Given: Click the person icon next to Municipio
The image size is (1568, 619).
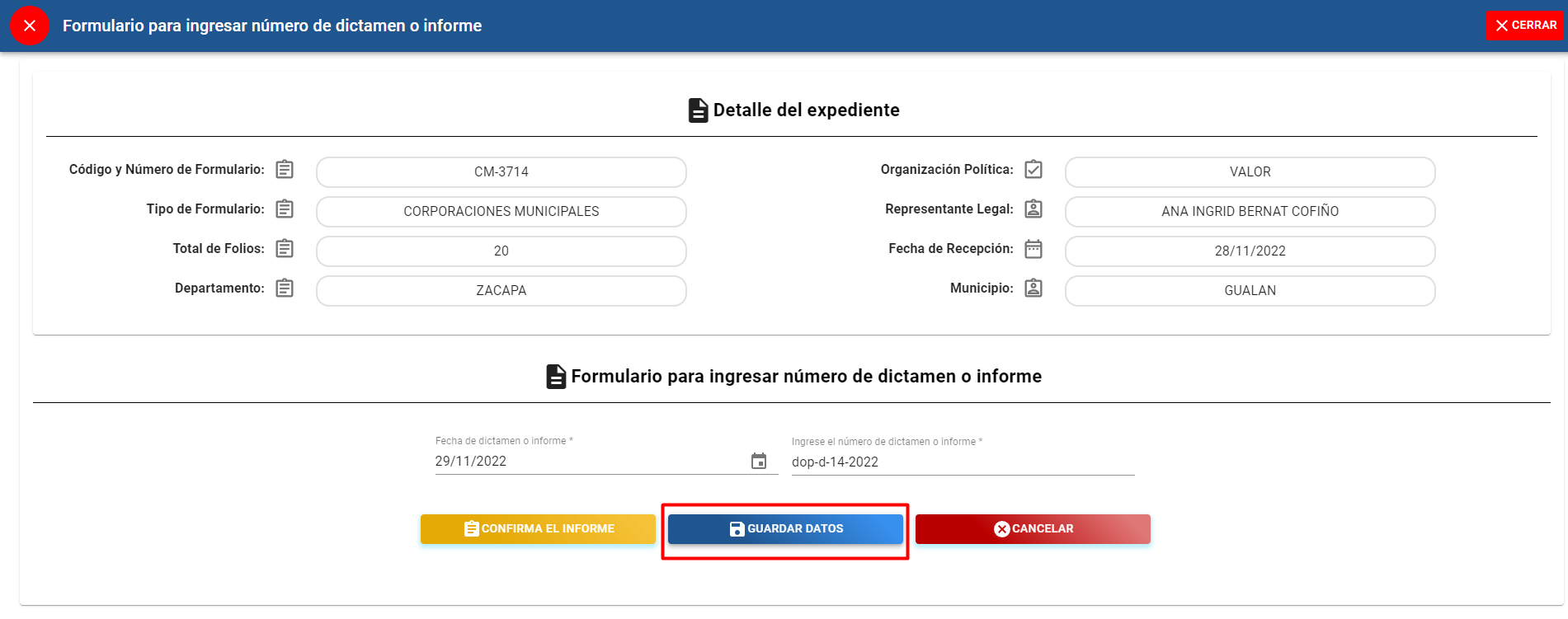Looking at the screenshot, I should 1034,288.
